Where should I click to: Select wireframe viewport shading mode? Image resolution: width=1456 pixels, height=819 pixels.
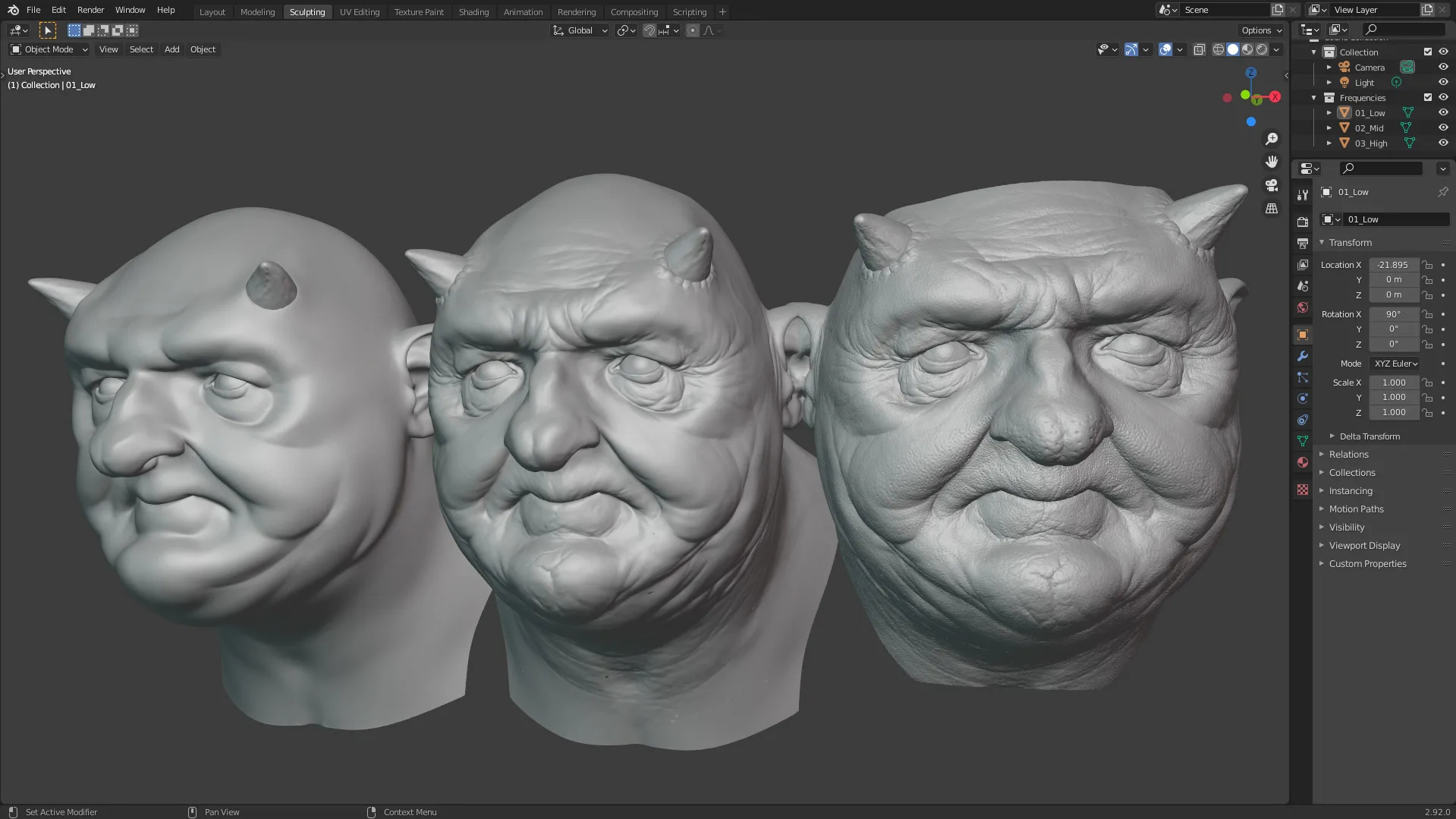point(1219,50)
